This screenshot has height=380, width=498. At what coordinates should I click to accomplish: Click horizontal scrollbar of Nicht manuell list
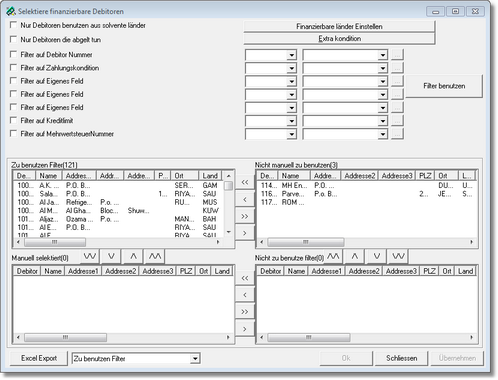point(366,242)
